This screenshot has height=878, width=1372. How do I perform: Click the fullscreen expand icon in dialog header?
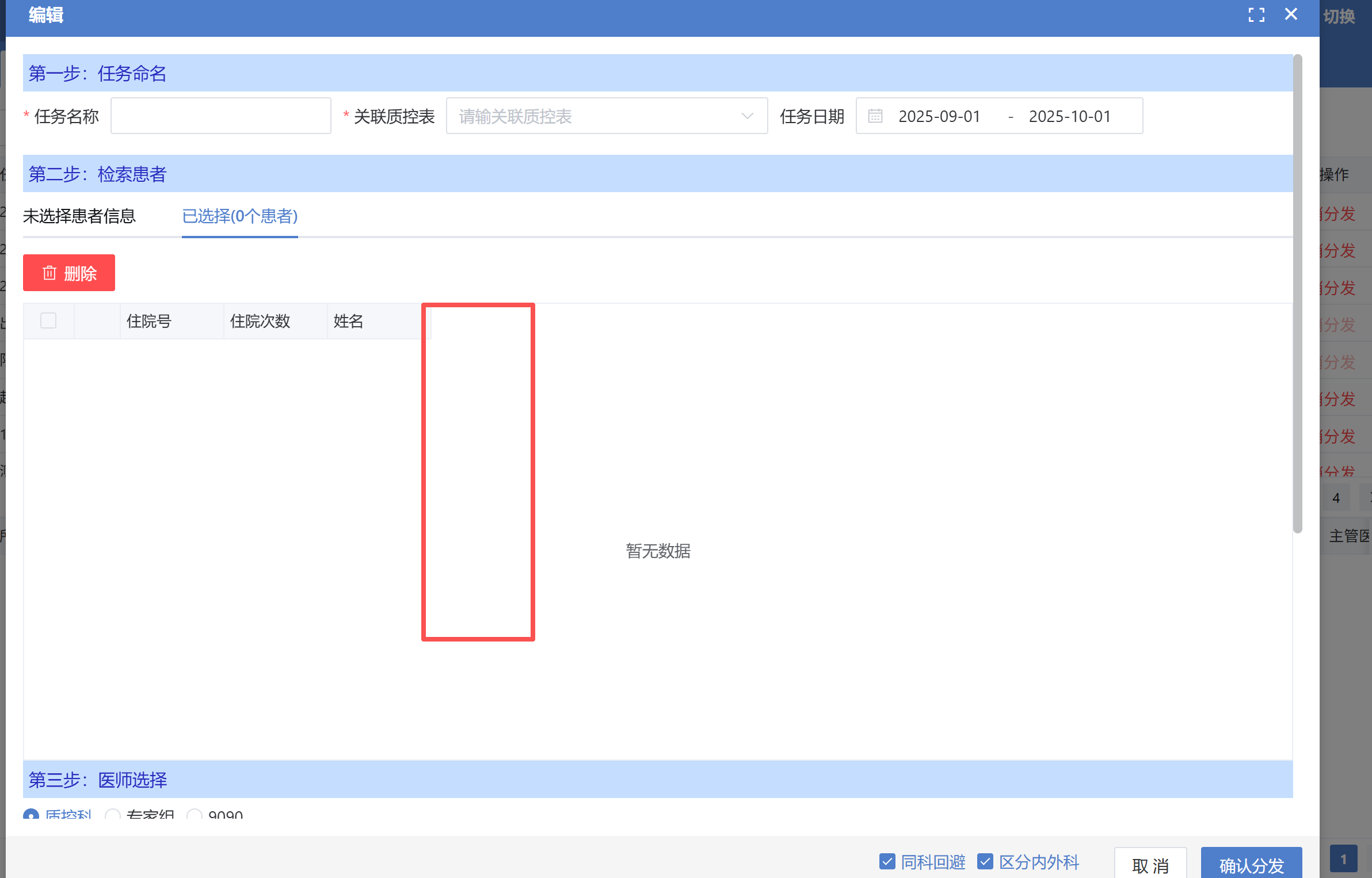(1256, 15)
